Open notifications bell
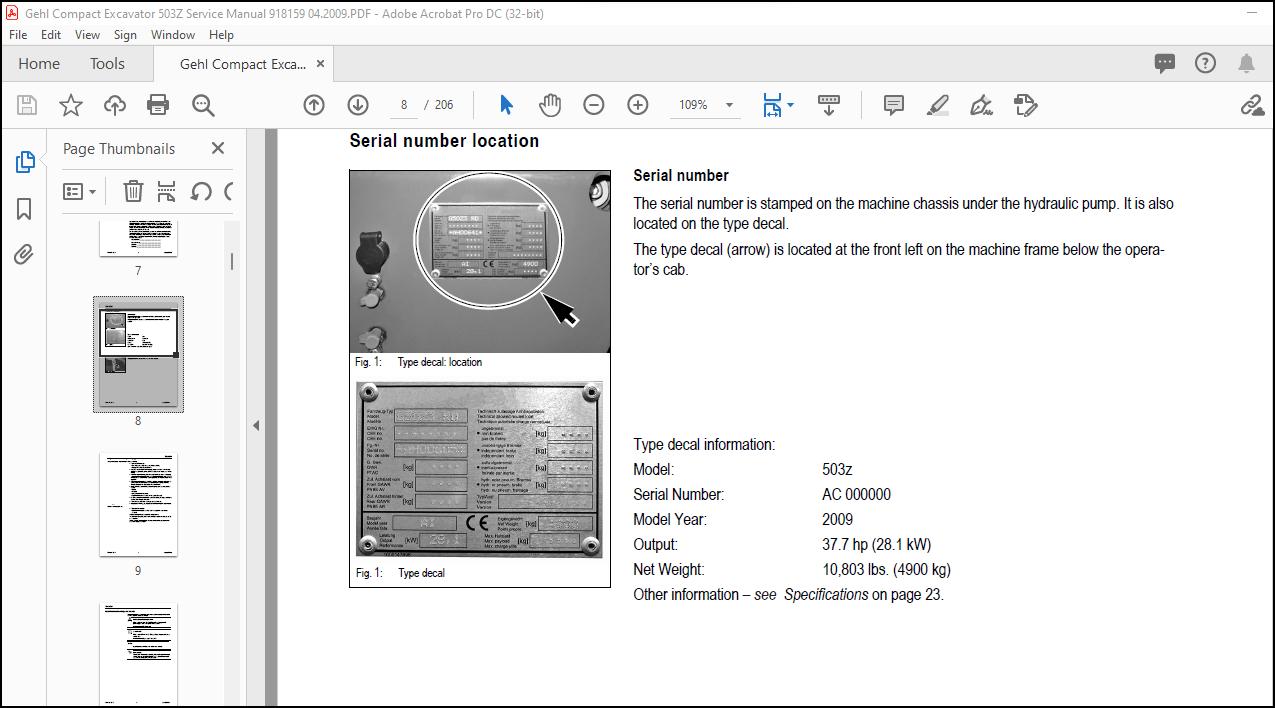This screenshot has height=708, width=1275. pyautogui.click(x=1246, y=63)
